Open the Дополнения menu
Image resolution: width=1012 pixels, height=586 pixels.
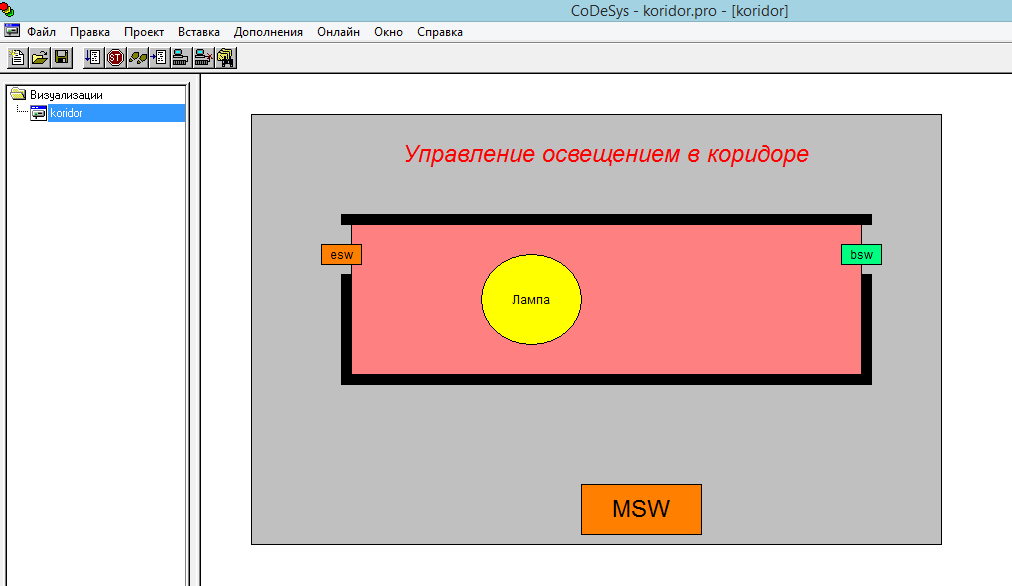(x=268, y=32)
